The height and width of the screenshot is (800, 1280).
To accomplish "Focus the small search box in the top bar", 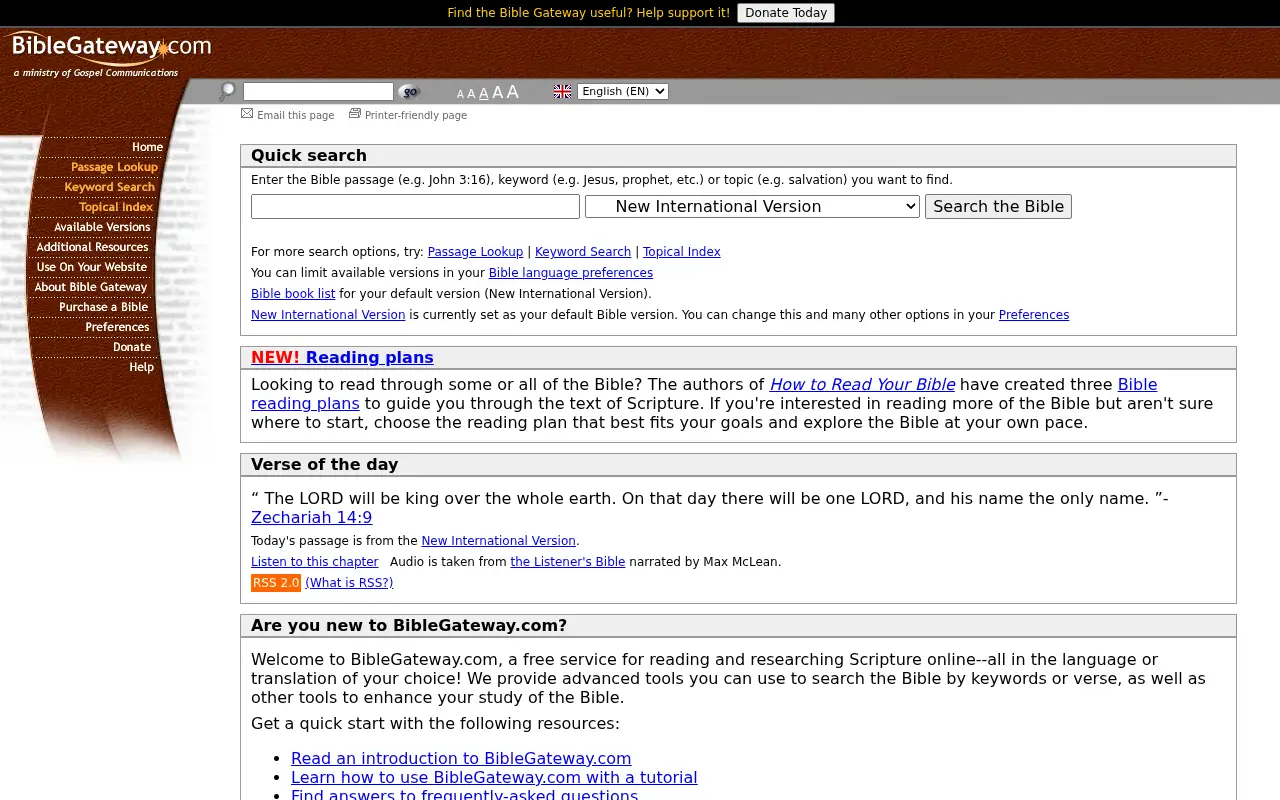I will (x=318, y=91).
